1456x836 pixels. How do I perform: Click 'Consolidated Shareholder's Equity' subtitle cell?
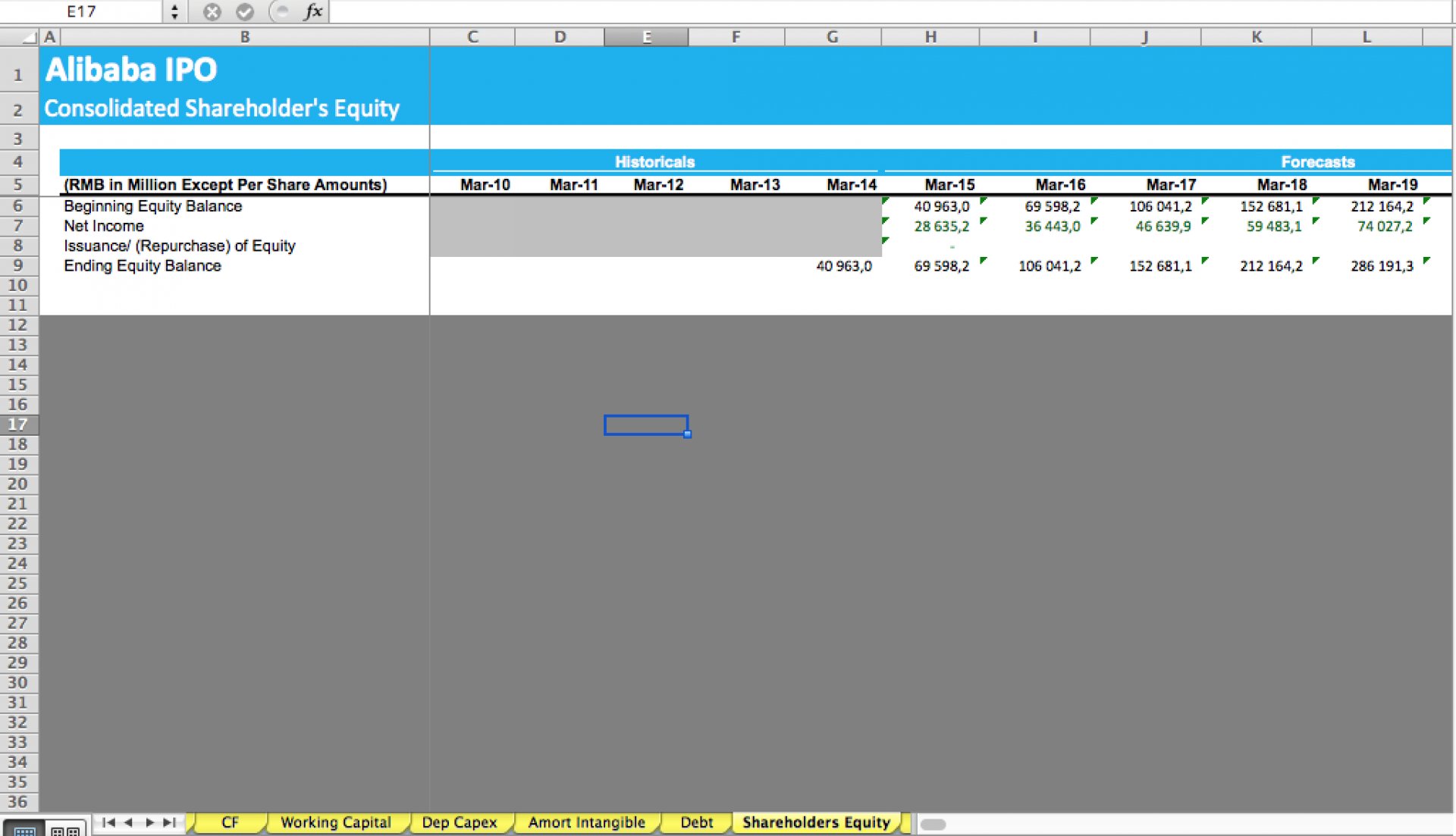pos(221,108)
